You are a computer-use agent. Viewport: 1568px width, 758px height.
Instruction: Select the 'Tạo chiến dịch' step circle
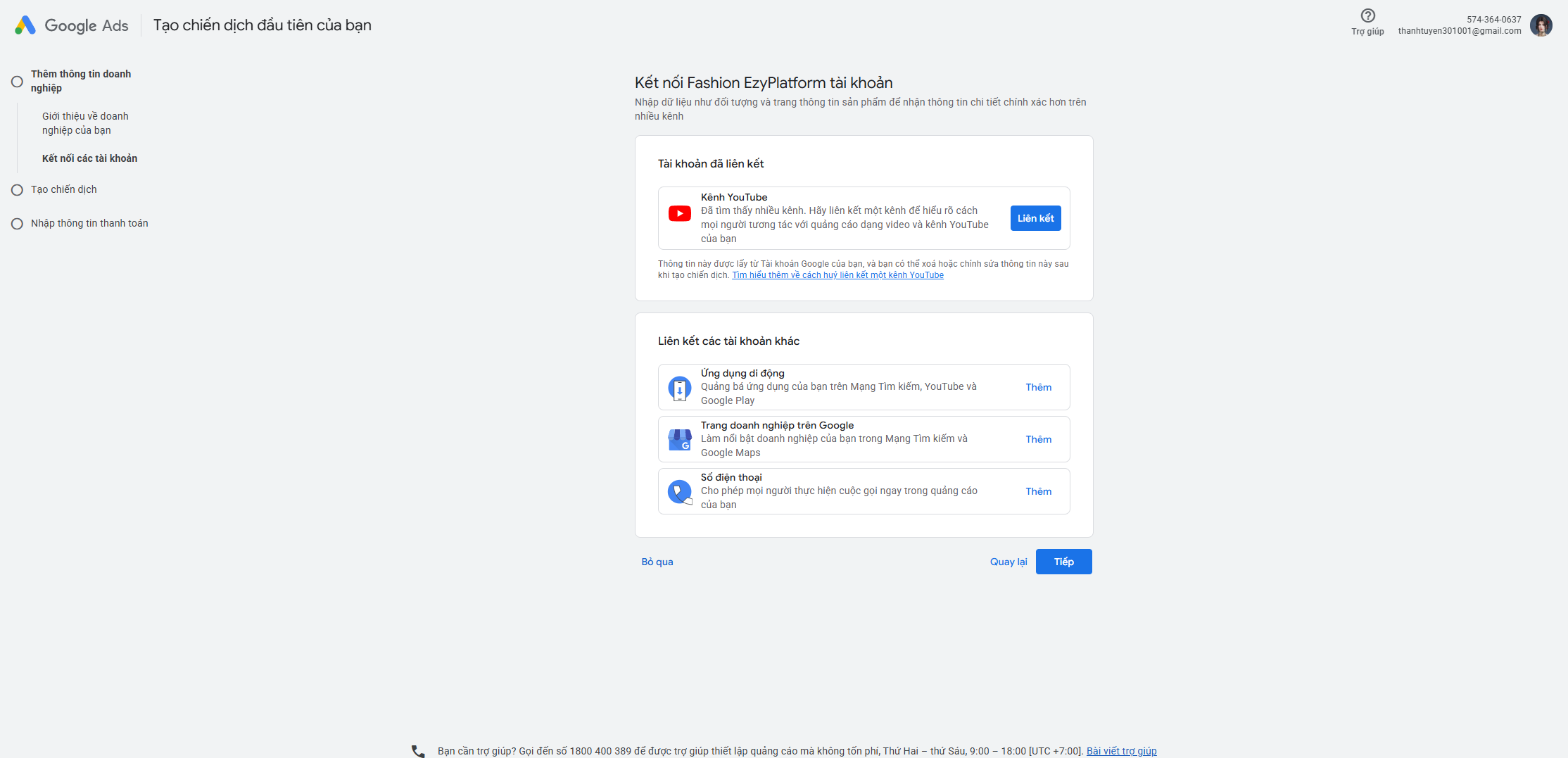click(18, 190)
